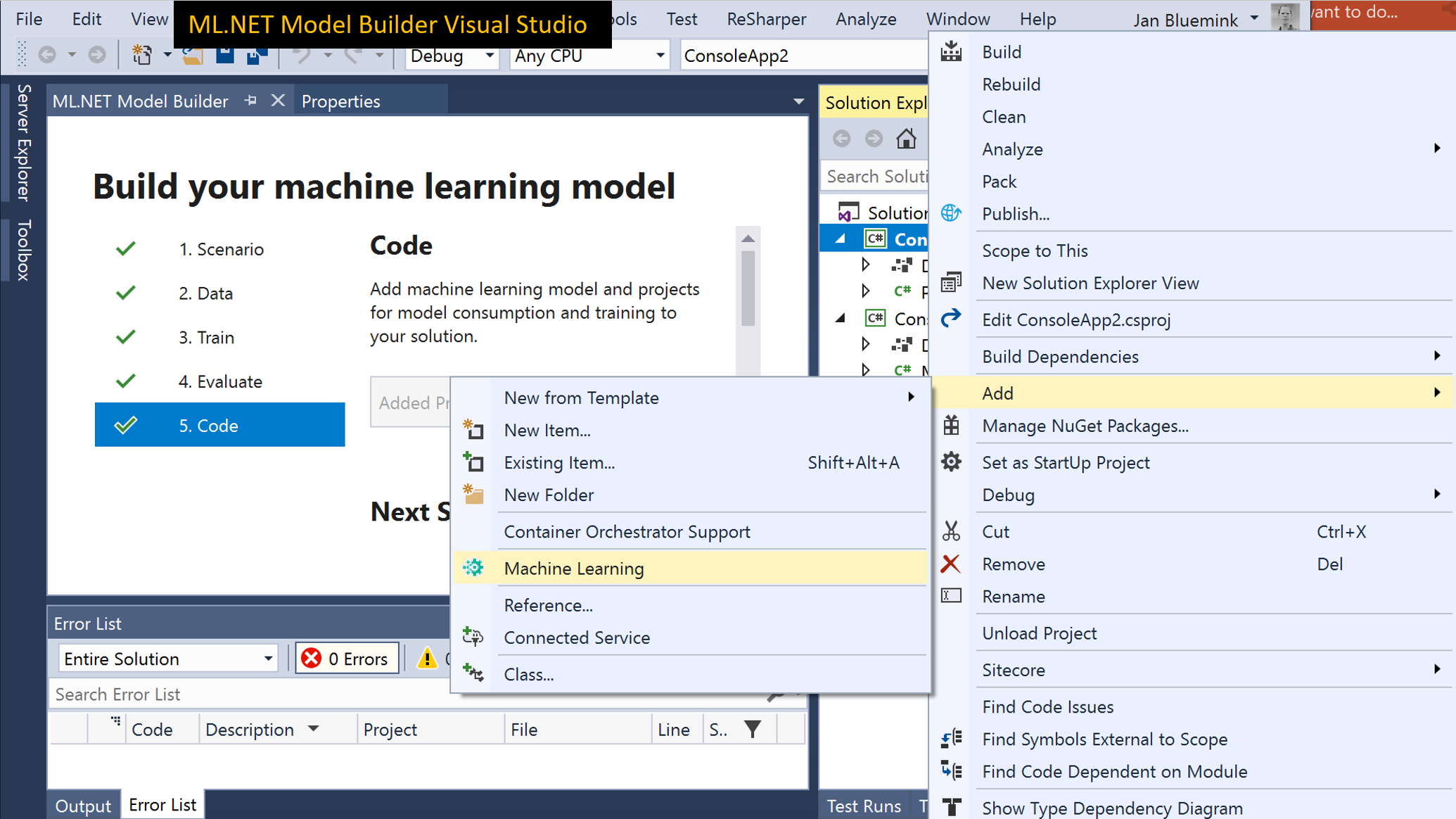Open the Description column dropdown arrow
1456x819 pixels.
click(314, 729)
